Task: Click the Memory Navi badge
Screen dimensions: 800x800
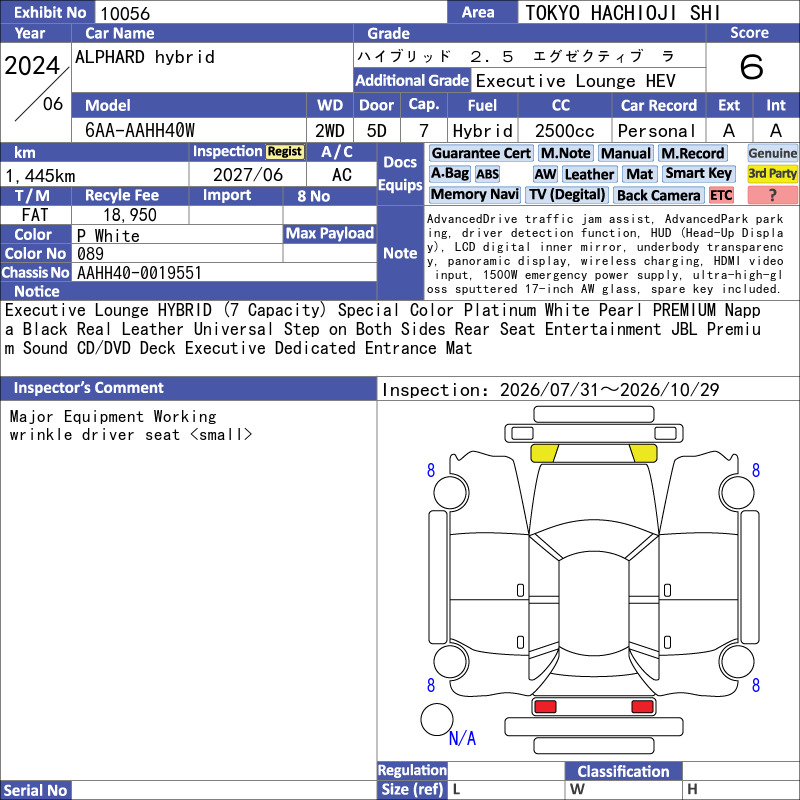Action: (474, 194)
